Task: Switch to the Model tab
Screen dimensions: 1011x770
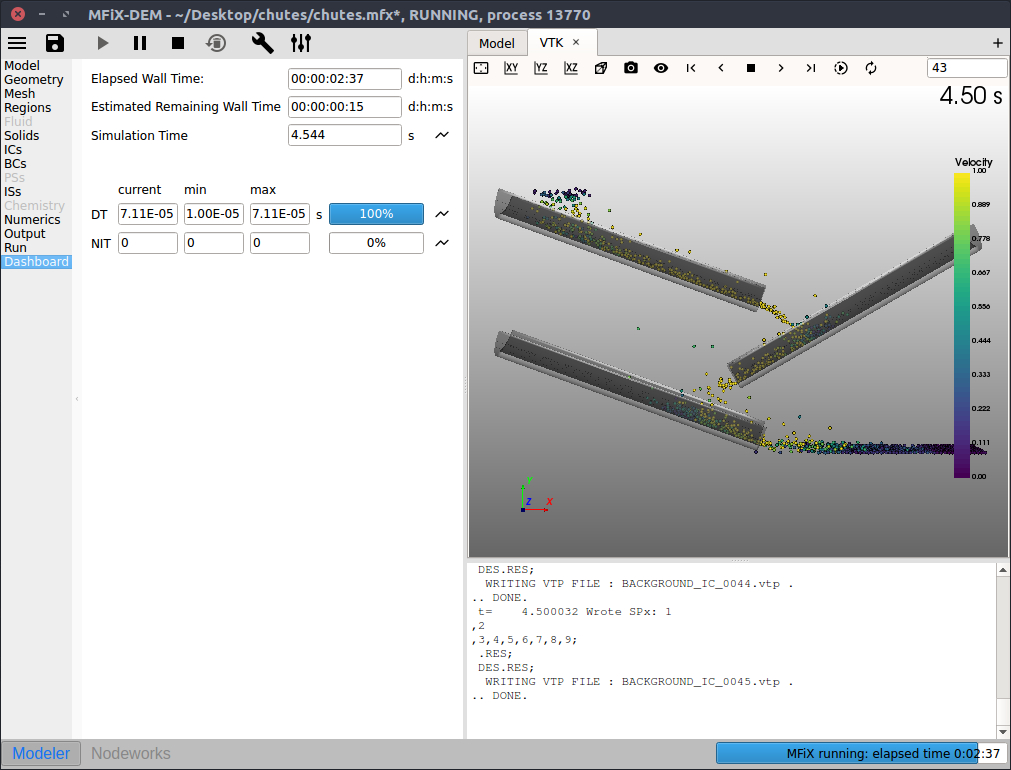Action: (x=497, y=43)
